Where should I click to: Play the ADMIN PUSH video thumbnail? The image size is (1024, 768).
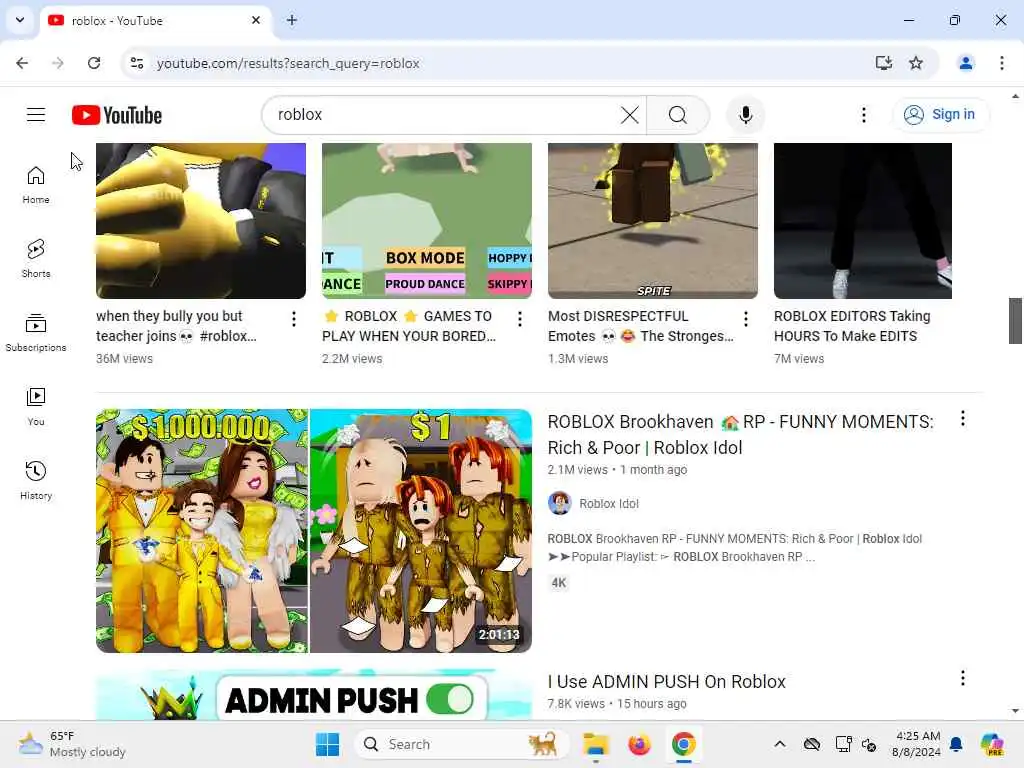[313, 695]
